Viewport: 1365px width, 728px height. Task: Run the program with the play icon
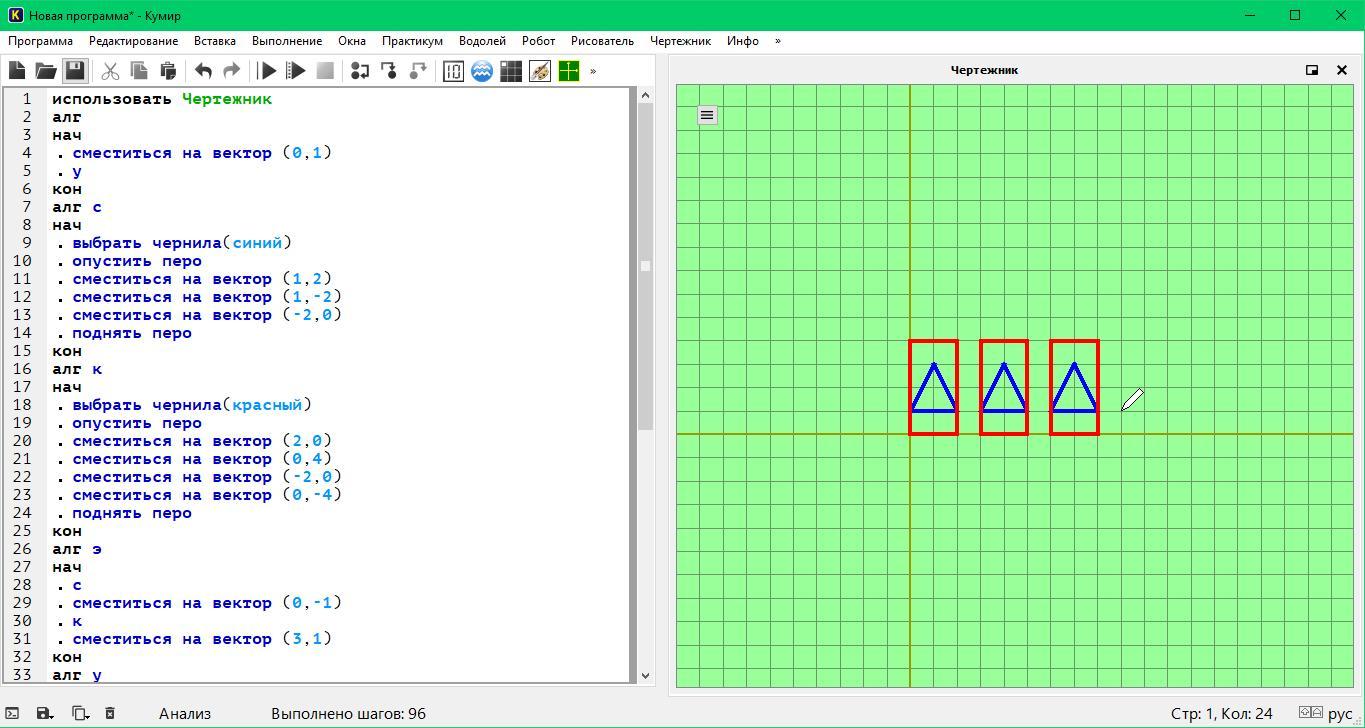(x=267, y=71)
